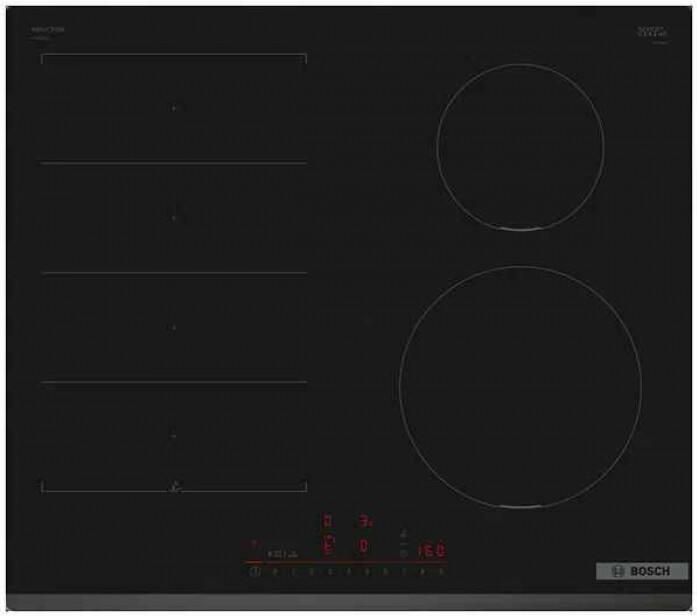Tap the timer clock icon
The height and width of the screenshot is (616, 697).
click(404, 554)
